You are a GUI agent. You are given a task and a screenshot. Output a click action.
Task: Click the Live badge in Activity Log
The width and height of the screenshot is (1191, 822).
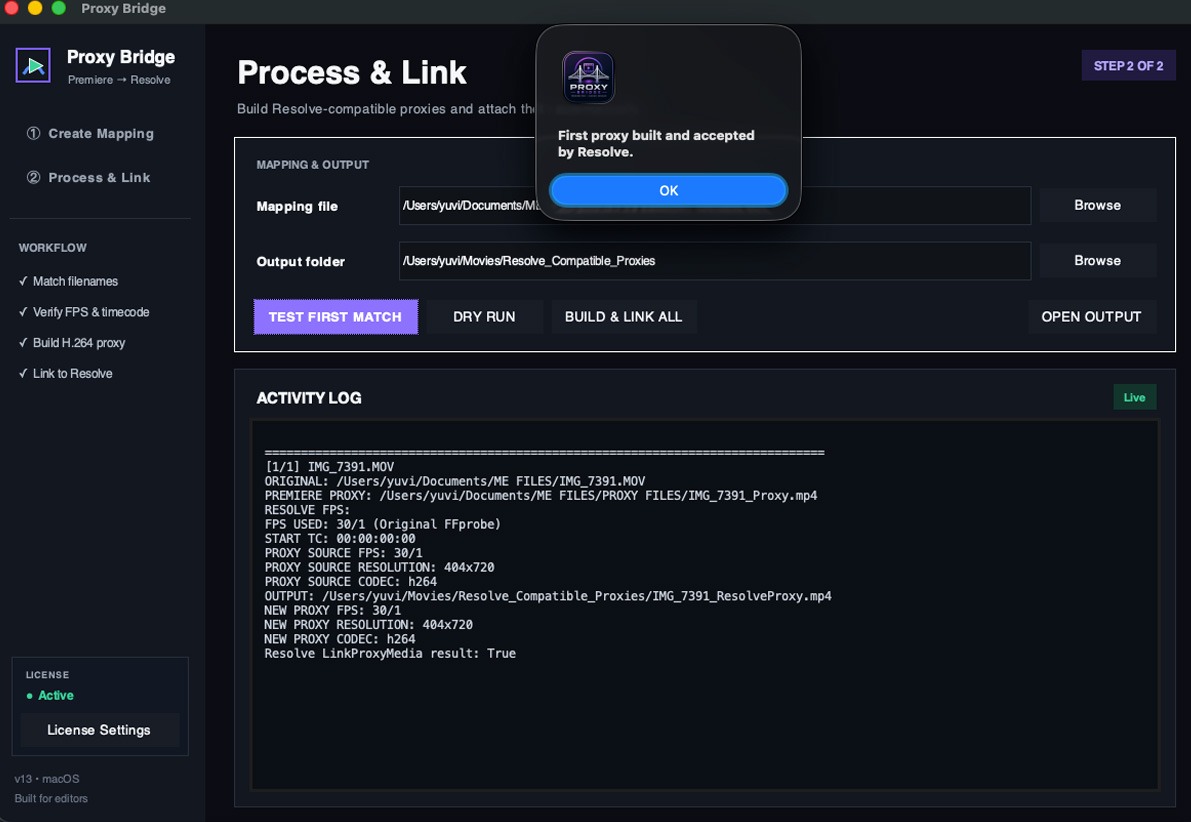(x=1135, y=397)
